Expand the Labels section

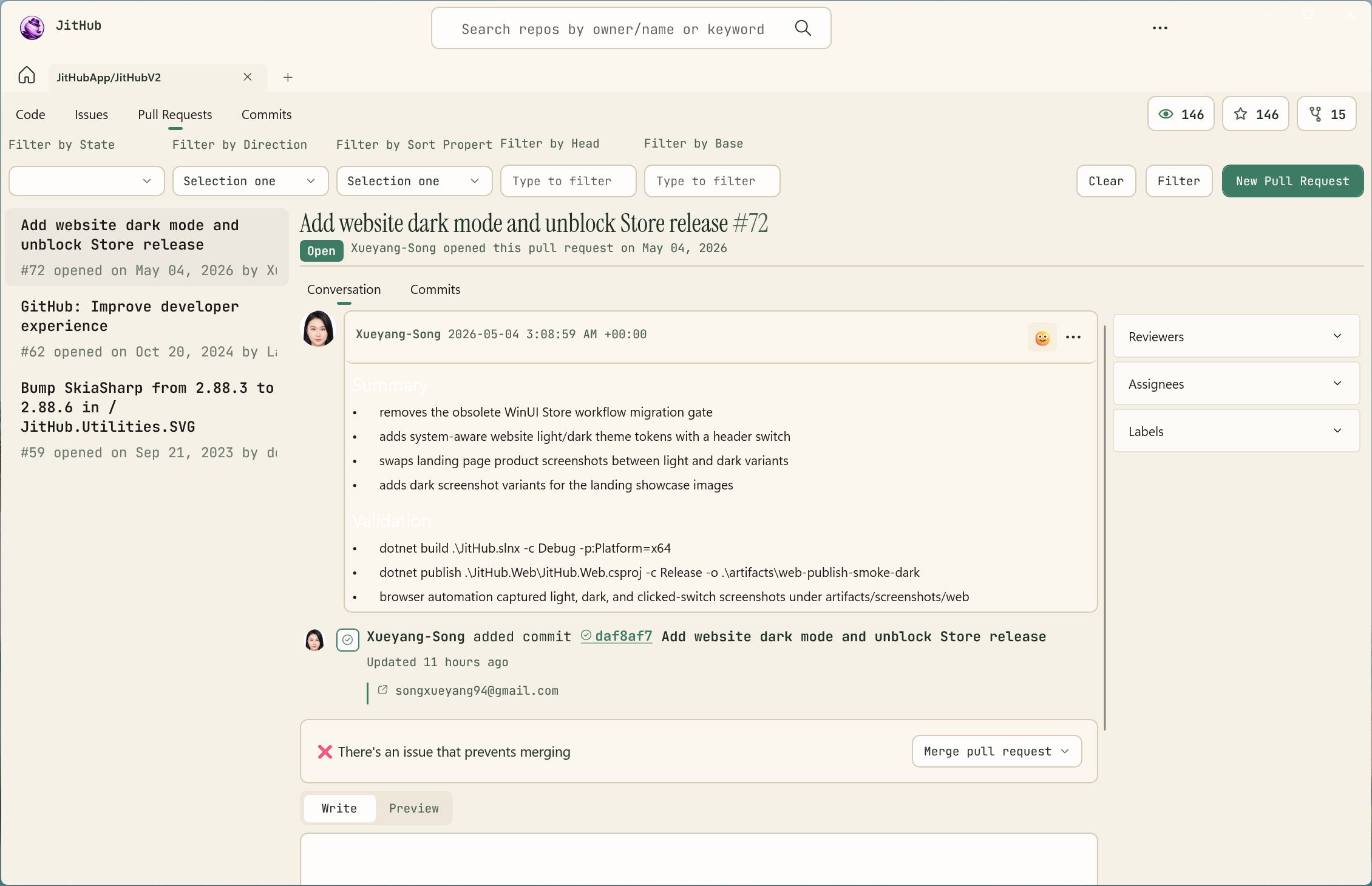[1236, 431]
